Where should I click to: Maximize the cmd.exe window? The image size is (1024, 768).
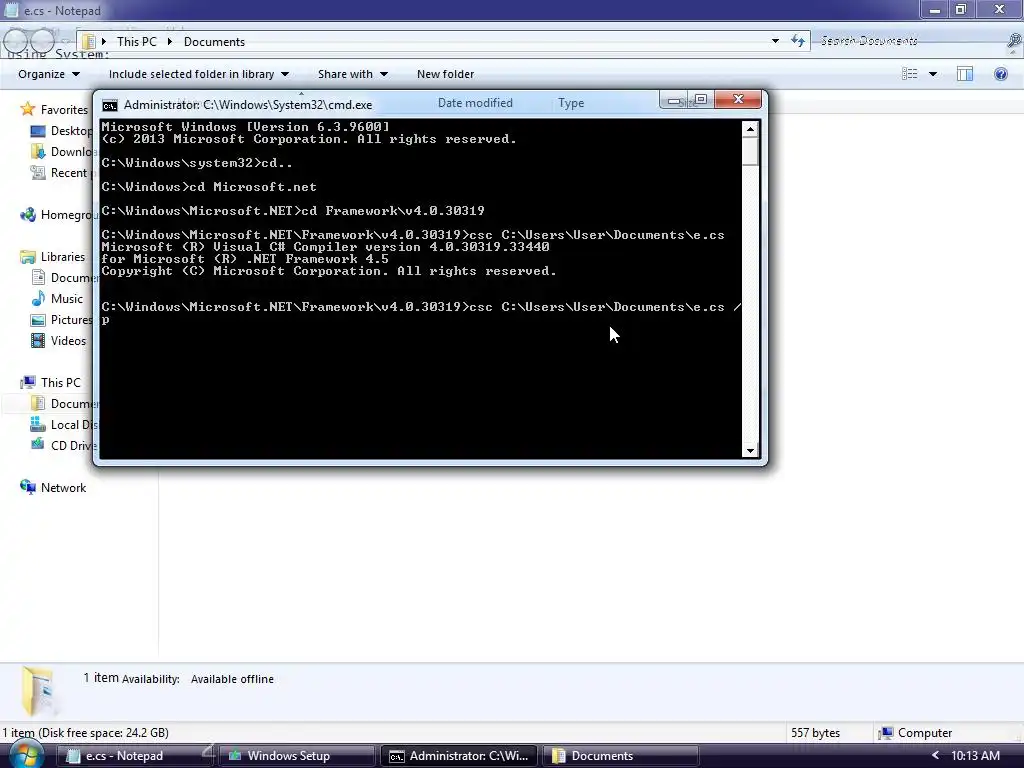tap(701, 99)
